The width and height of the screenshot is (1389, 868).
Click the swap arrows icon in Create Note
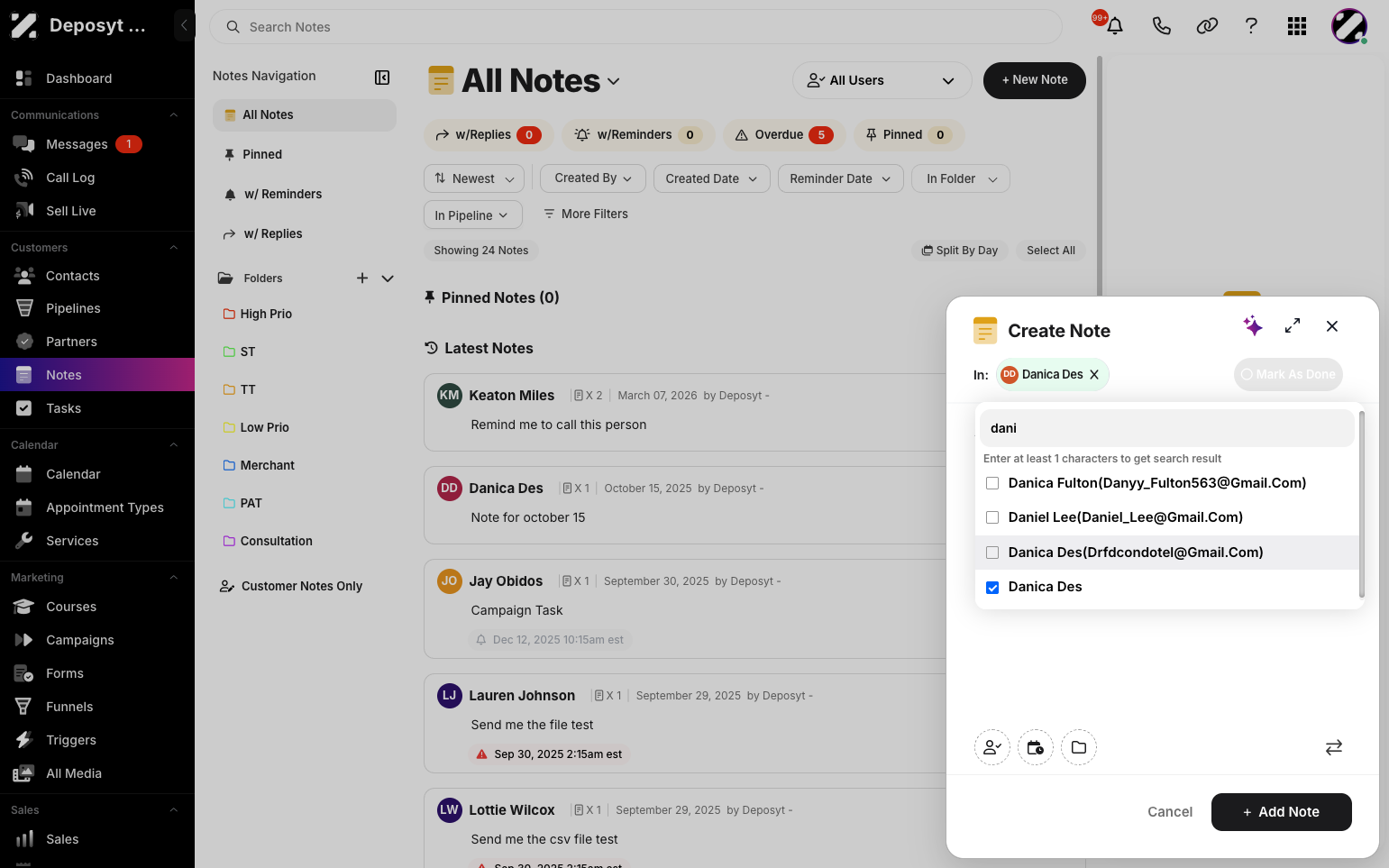pos(1334,747)
